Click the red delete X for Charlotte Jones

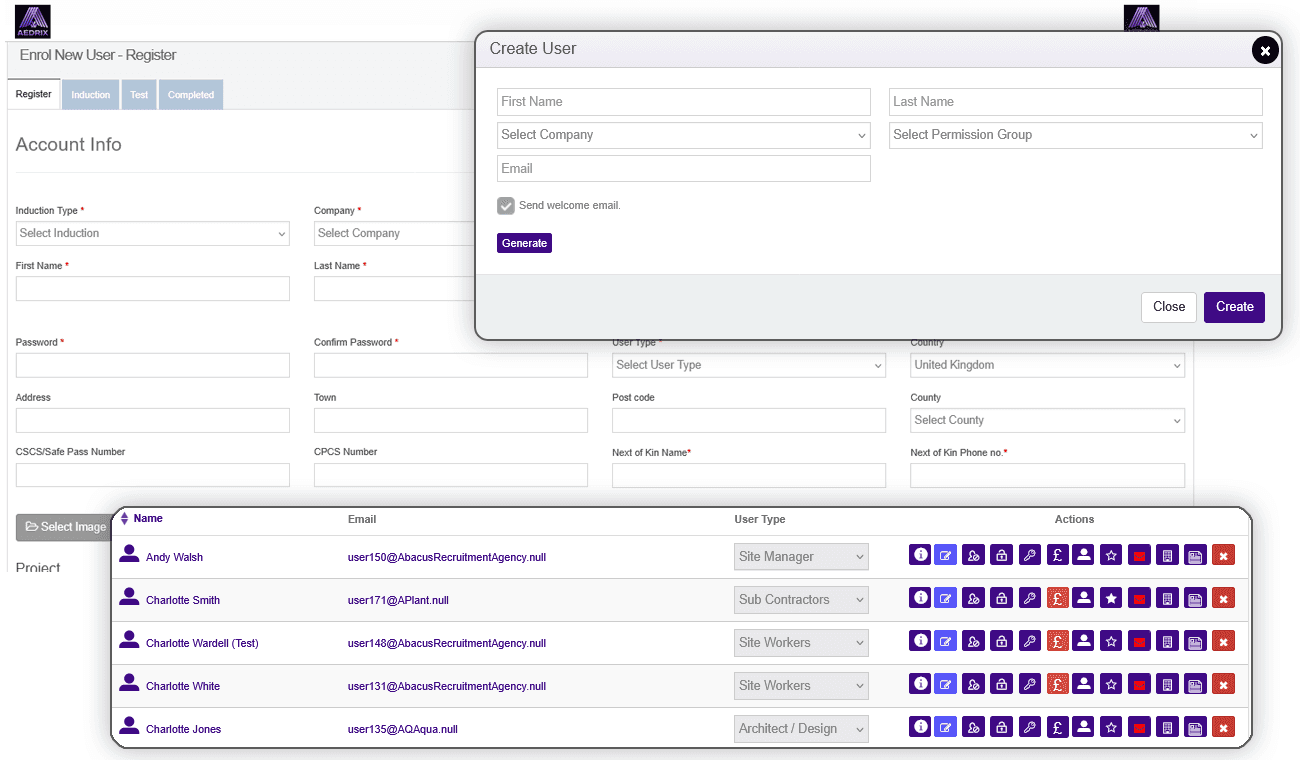click(x=1222, y=727)
